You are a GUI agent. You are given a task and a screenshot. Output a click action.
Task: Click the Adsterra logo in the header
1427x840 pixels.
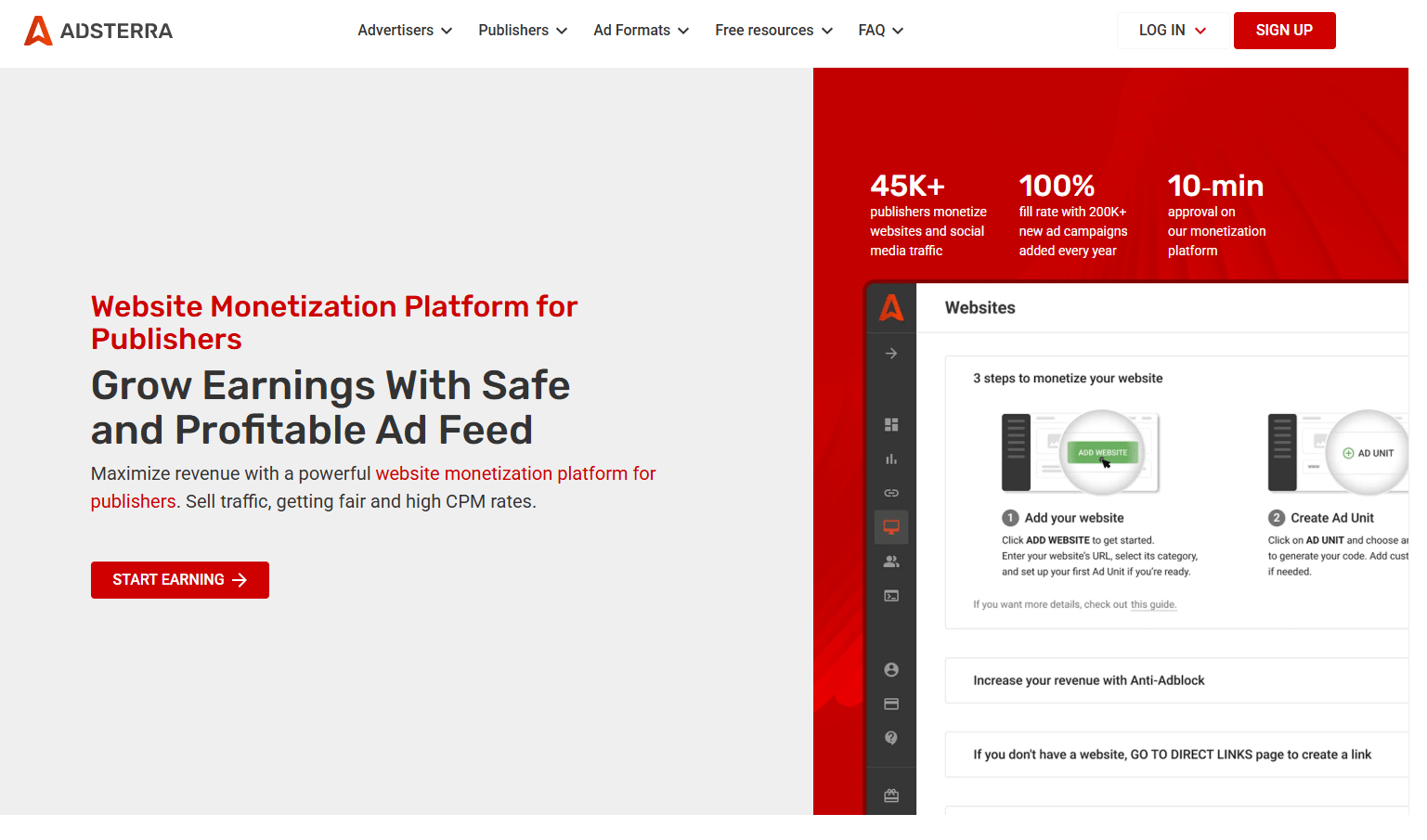tap(98, 31)
